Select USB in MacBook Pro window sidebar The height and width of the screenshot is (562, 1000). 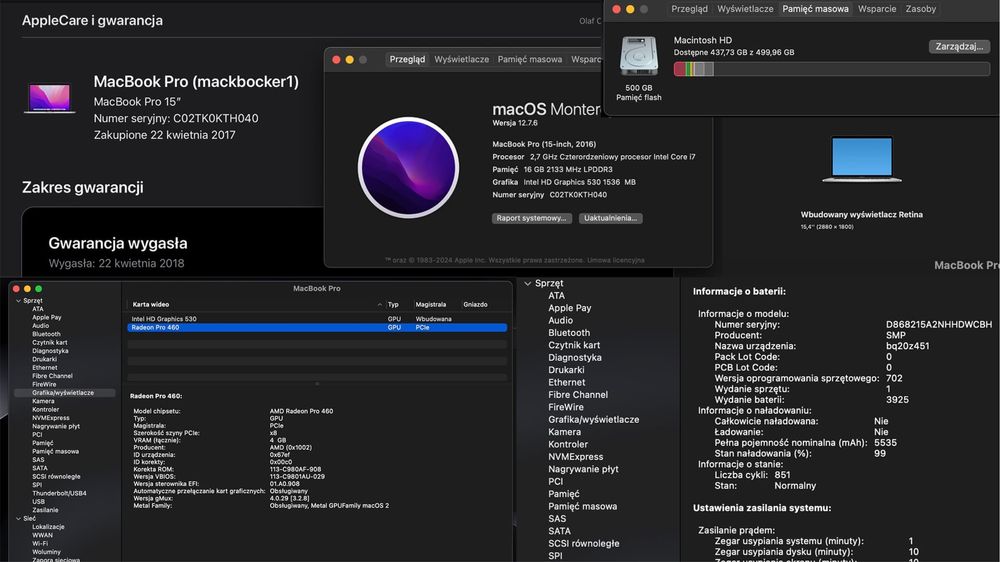[x=38, y=502]
